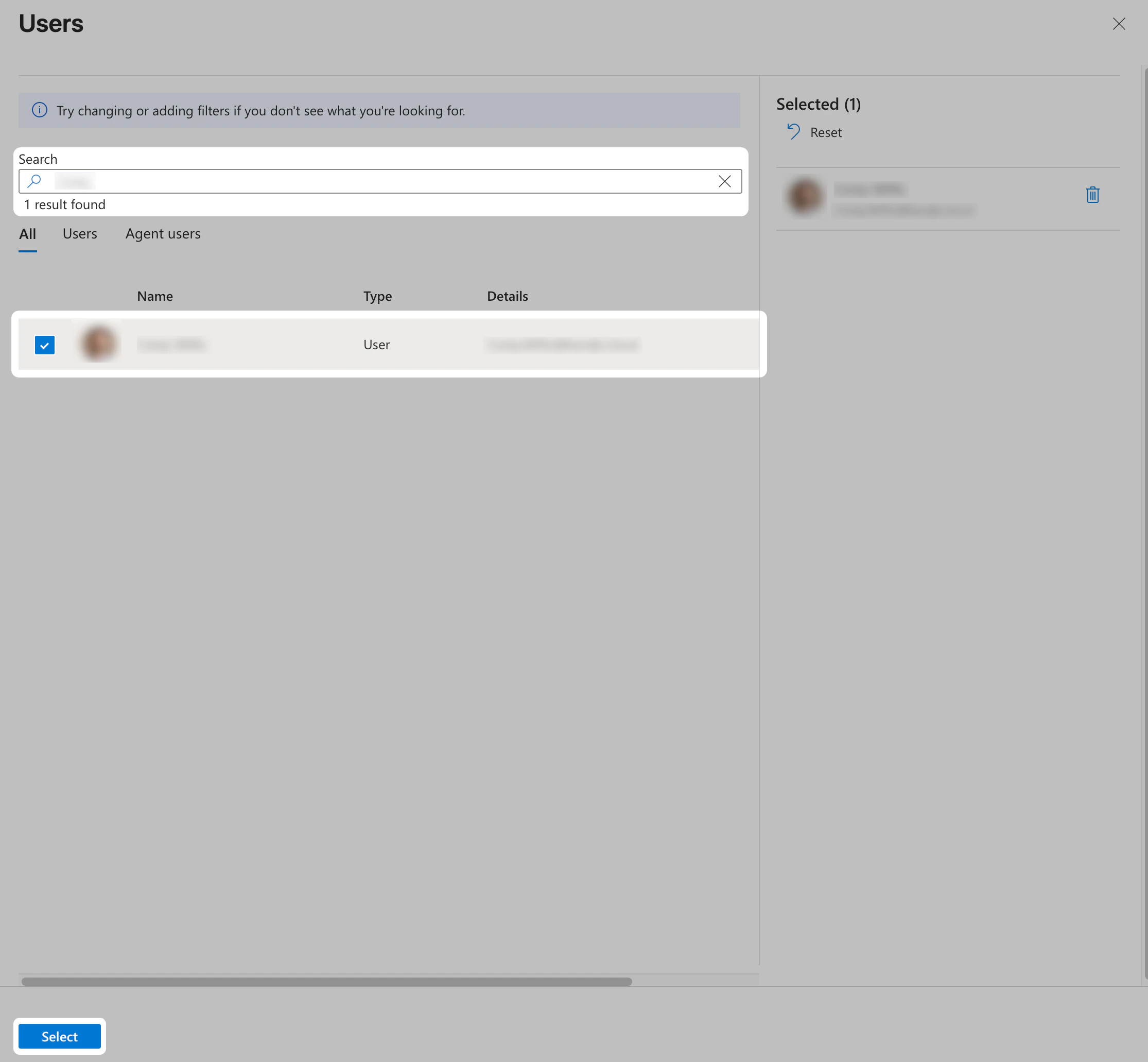Click the info icon in the filter banner
Image resolution: width=1148 pixels, height=1062 pixels.
click(39, 110)
